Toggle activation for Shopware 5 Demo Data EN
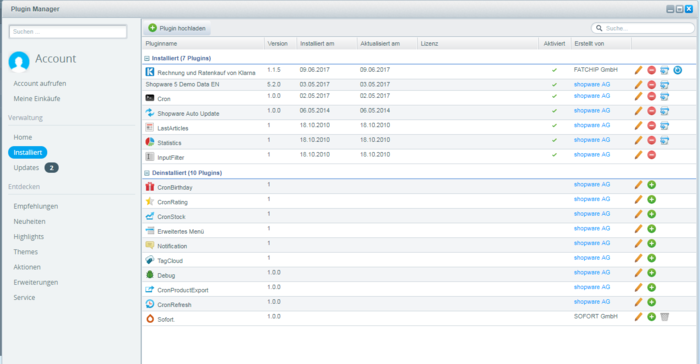Screen dimensions: 700x364 coord(554,85)
